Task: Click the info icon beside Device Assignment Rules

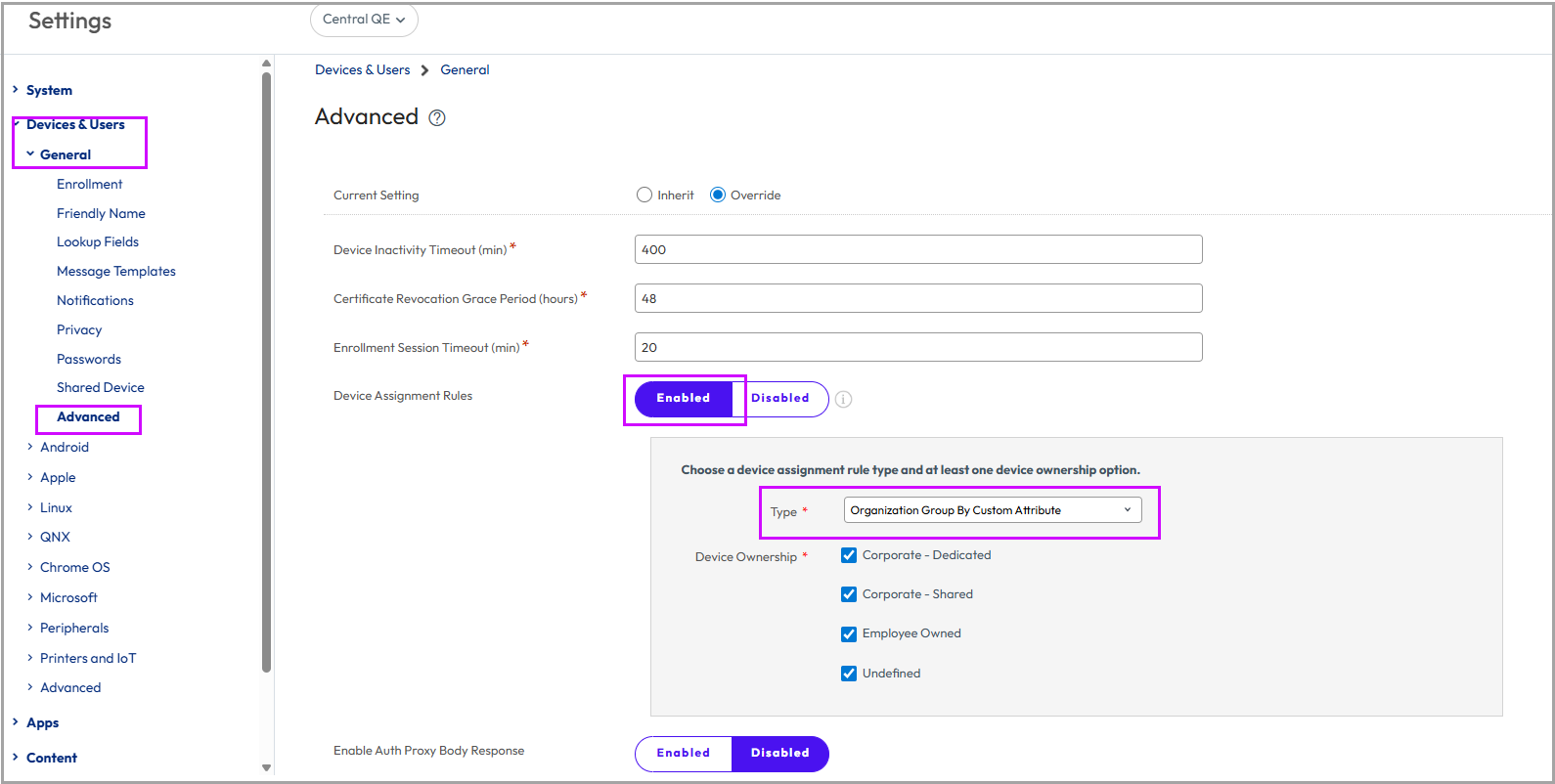Action: (x=843, y=399)
